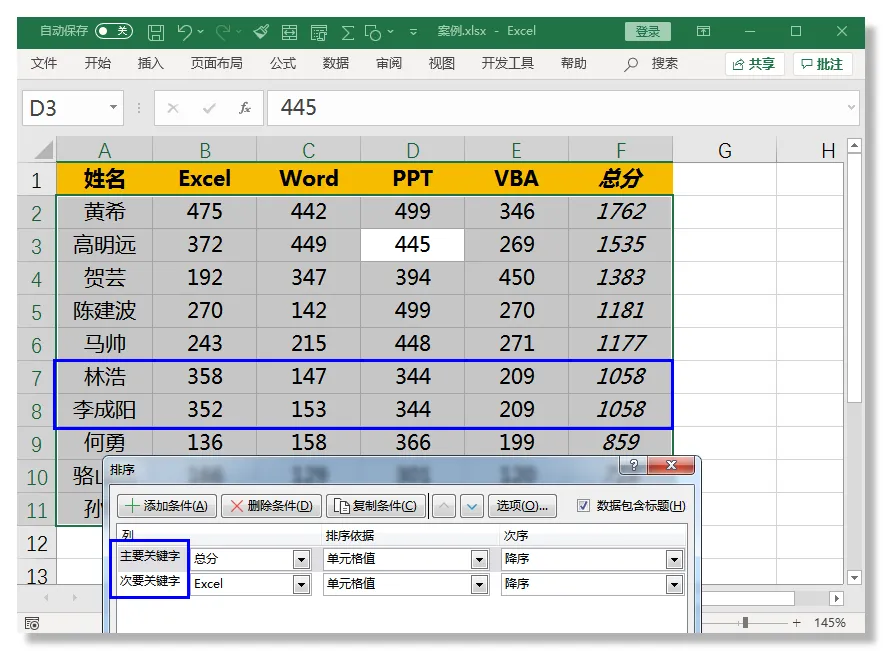The width and height of the screenshot is (883, 651).
Task: Click the vertical scrollbar up arrow
Action: point(854,146)
